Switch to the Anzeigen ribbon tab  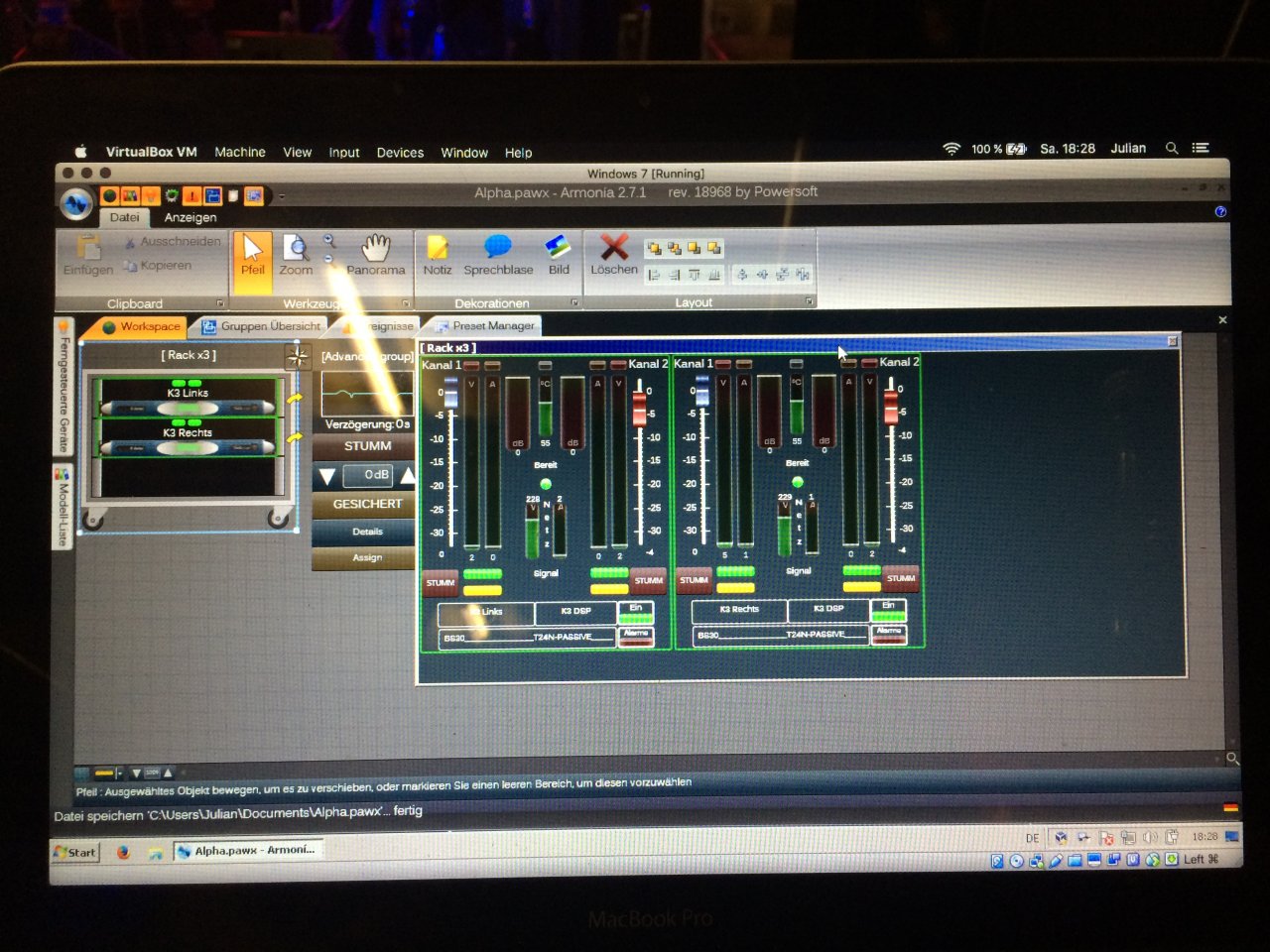coord(190,218)
